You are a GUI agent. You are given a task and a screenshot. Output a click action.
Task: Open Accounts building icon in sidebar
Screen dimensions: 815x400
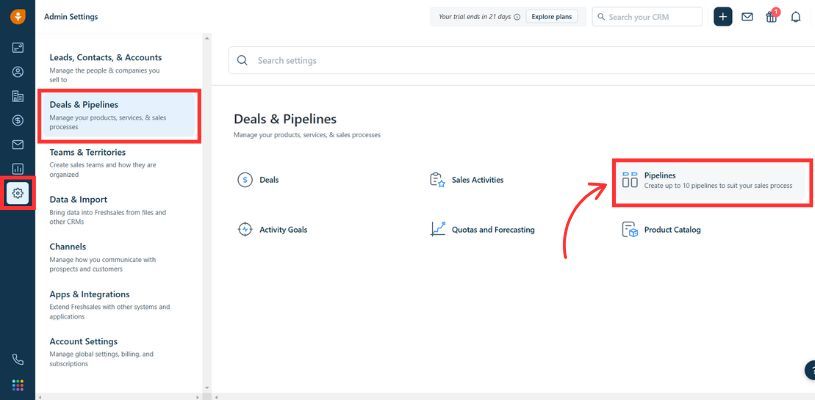(x=18, y=96)
